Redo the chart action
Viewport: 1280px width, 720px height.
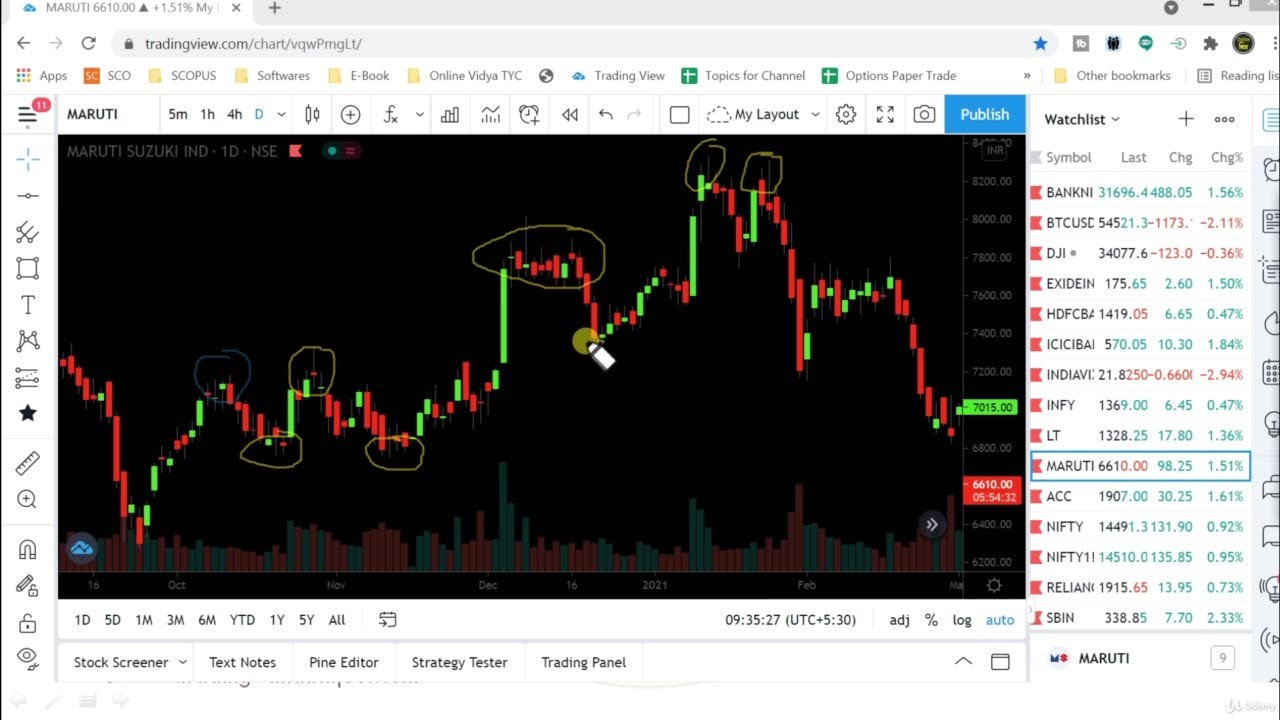(x=633, y=114)
